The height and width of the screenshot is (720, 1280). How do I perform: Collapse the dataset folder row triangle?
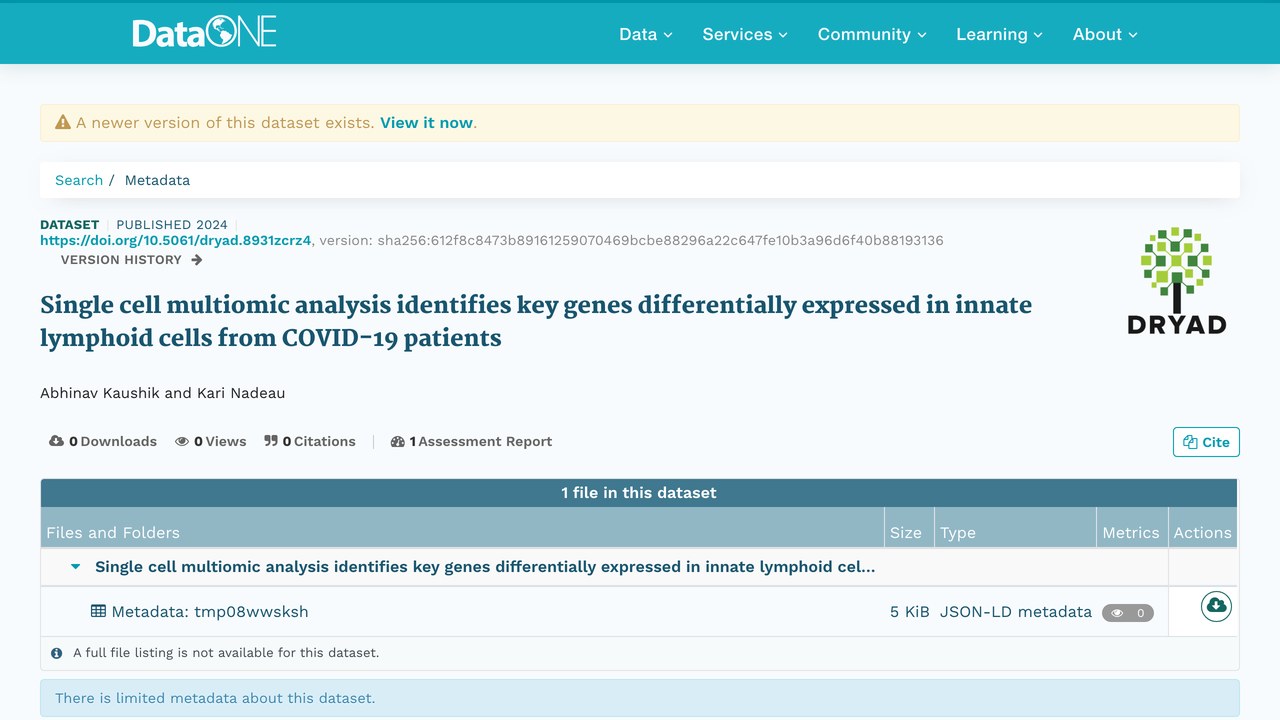pyautogui.click(x=75, y=567)
